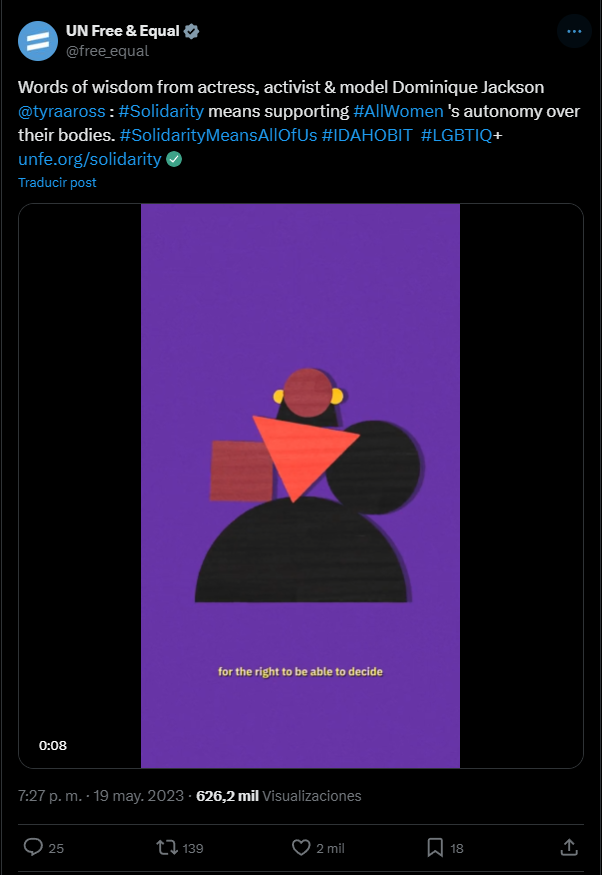Open the #SolidarityMeansAllOfUs hashtag
The image size is (602, 875).
point(218,135)
